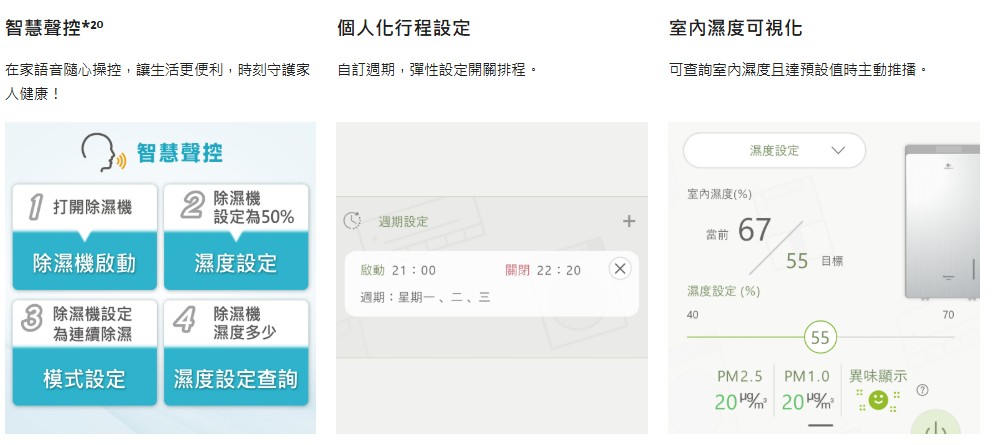Select the 模式設定 button
This screenshot has width=1001, height=445.
click(x=85, y=379)
